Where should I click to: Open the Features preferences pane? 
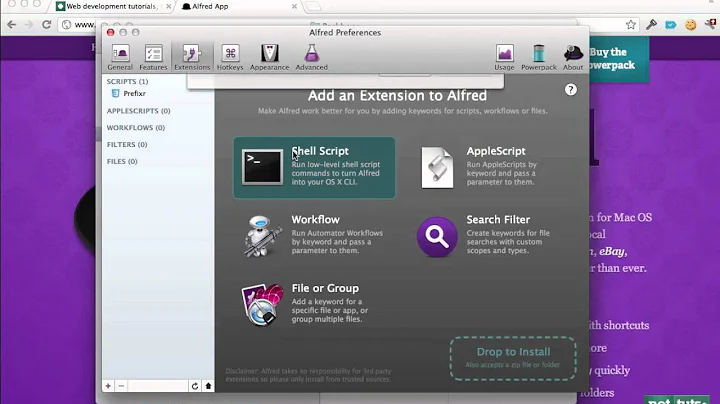153,57
